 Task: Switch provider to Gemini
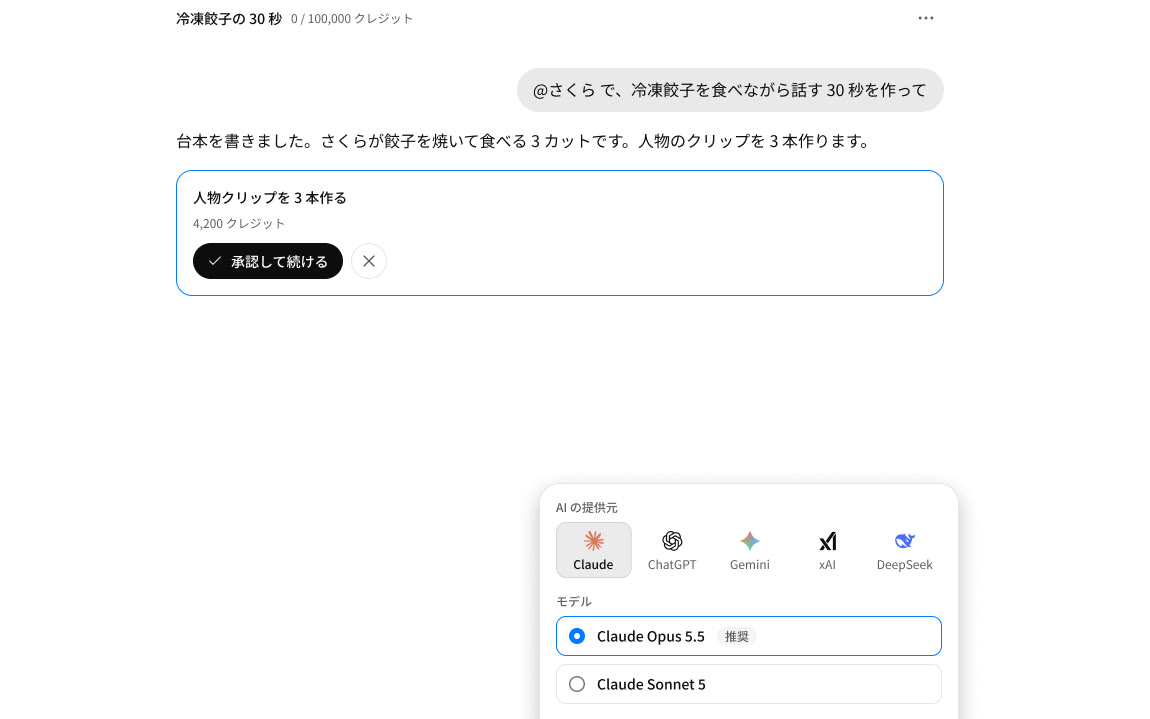pyautogui.click(x=750, y=550)
